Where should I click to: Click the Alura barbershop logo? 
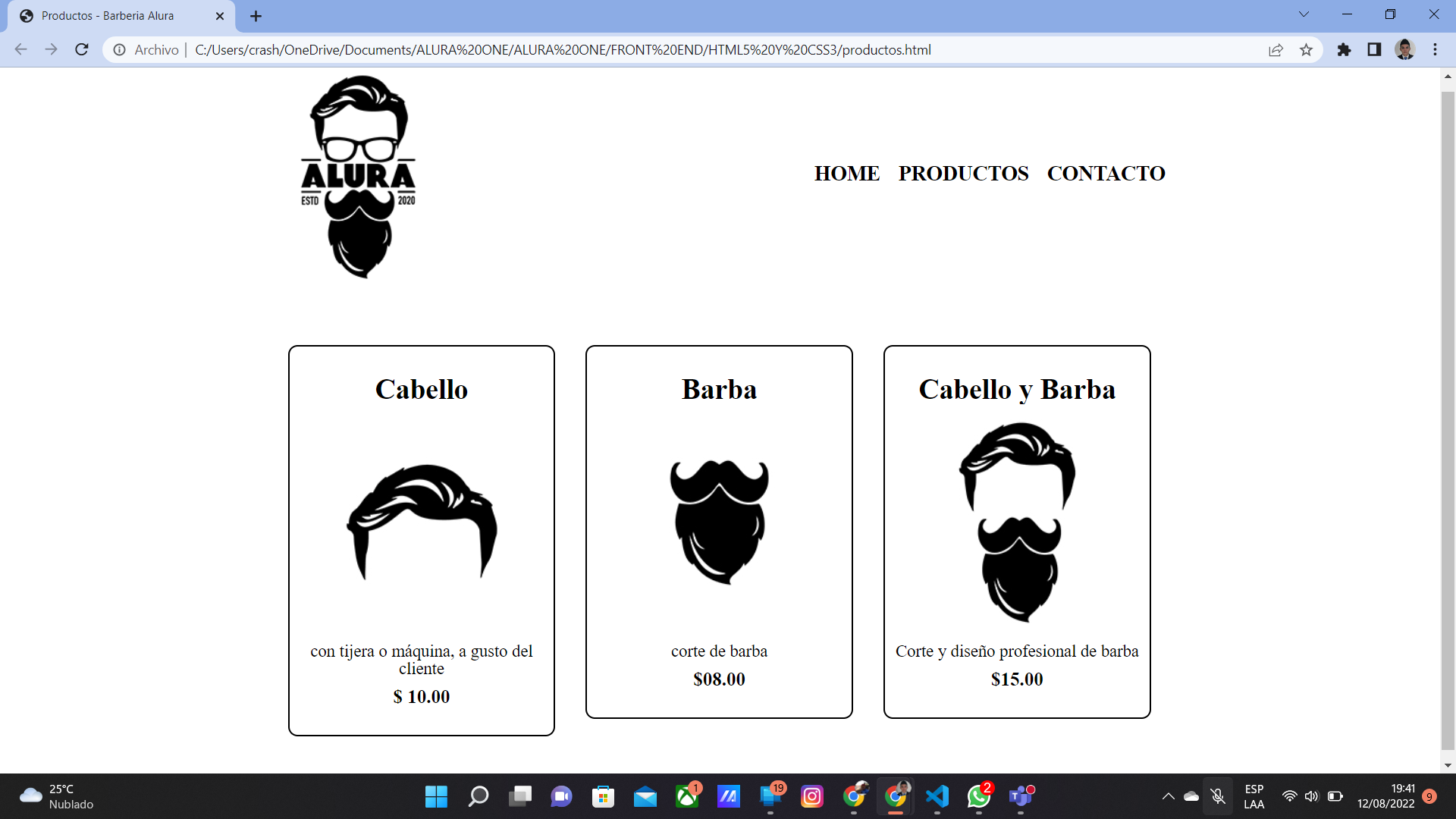[359, 177]
